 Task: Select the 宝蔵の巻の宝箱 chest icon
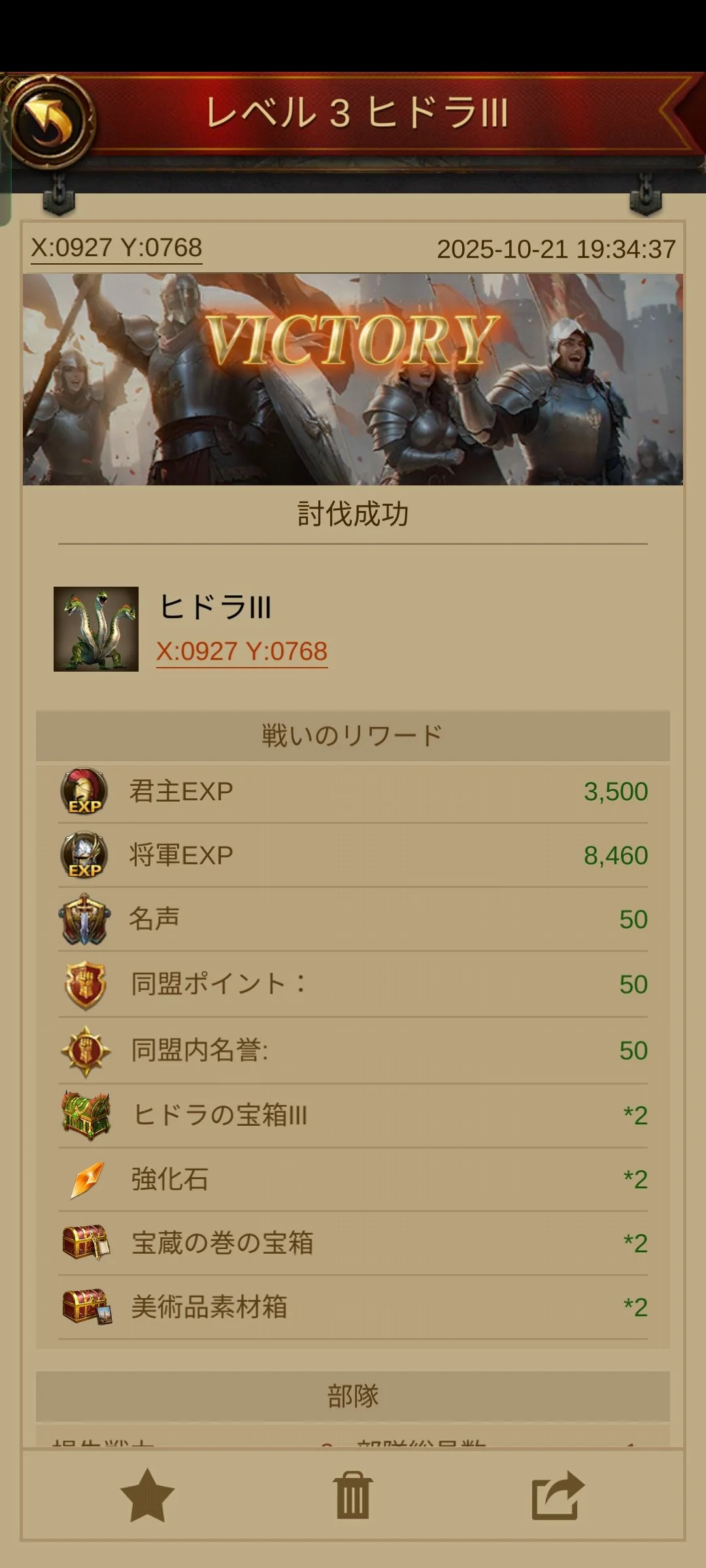click(86, 1243)
